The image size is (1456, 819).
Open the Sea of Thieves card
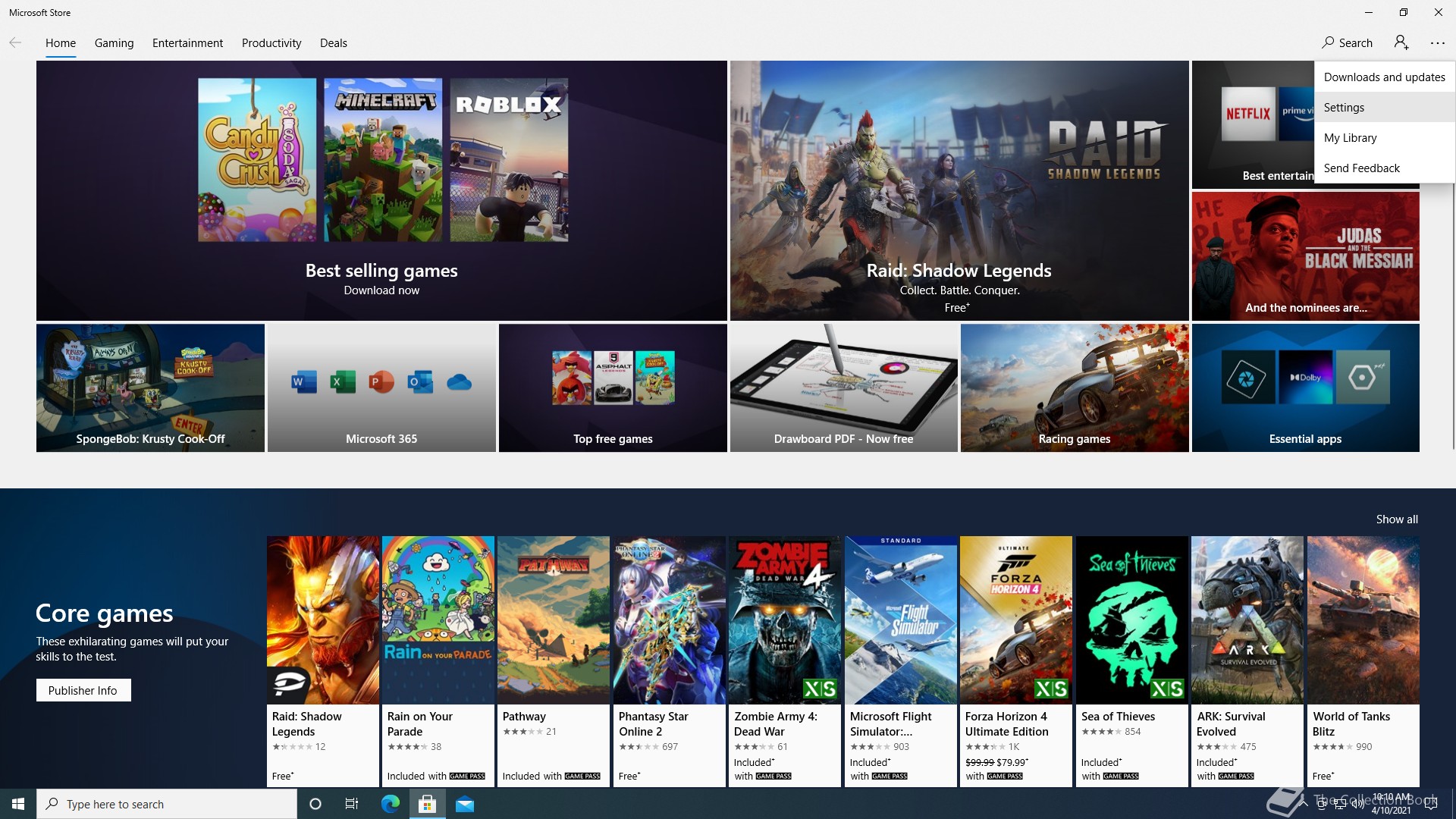tap(1132, 661)
